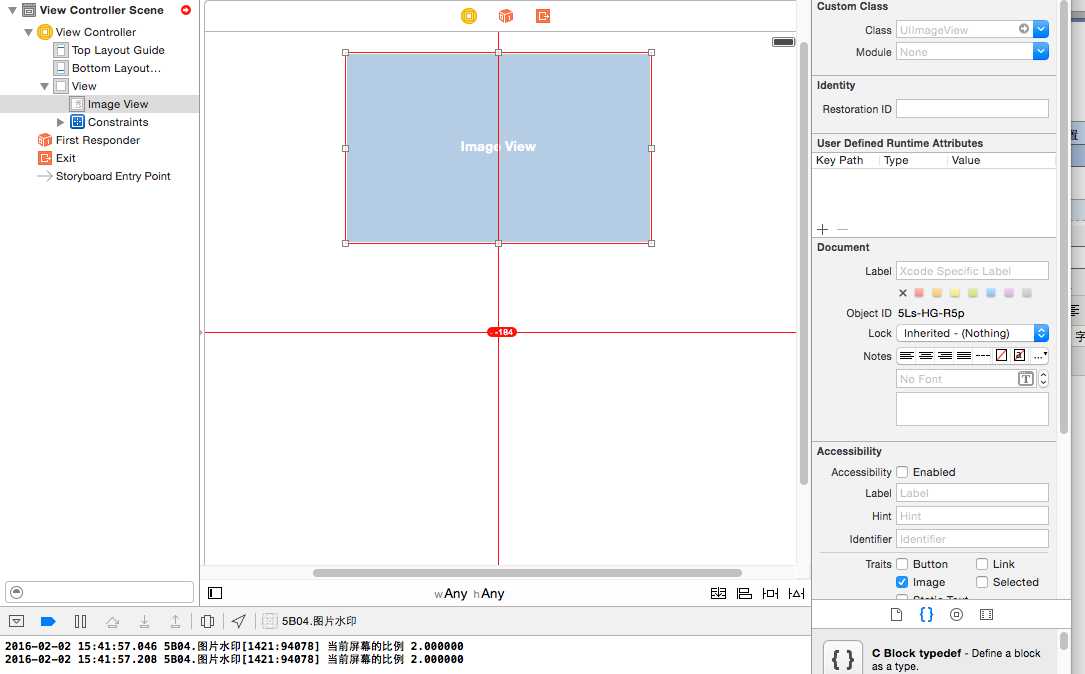Click the Xcode Specific Label field
Image resolution: width=1085 pixels, height=674 pixels.
(972, 271)
